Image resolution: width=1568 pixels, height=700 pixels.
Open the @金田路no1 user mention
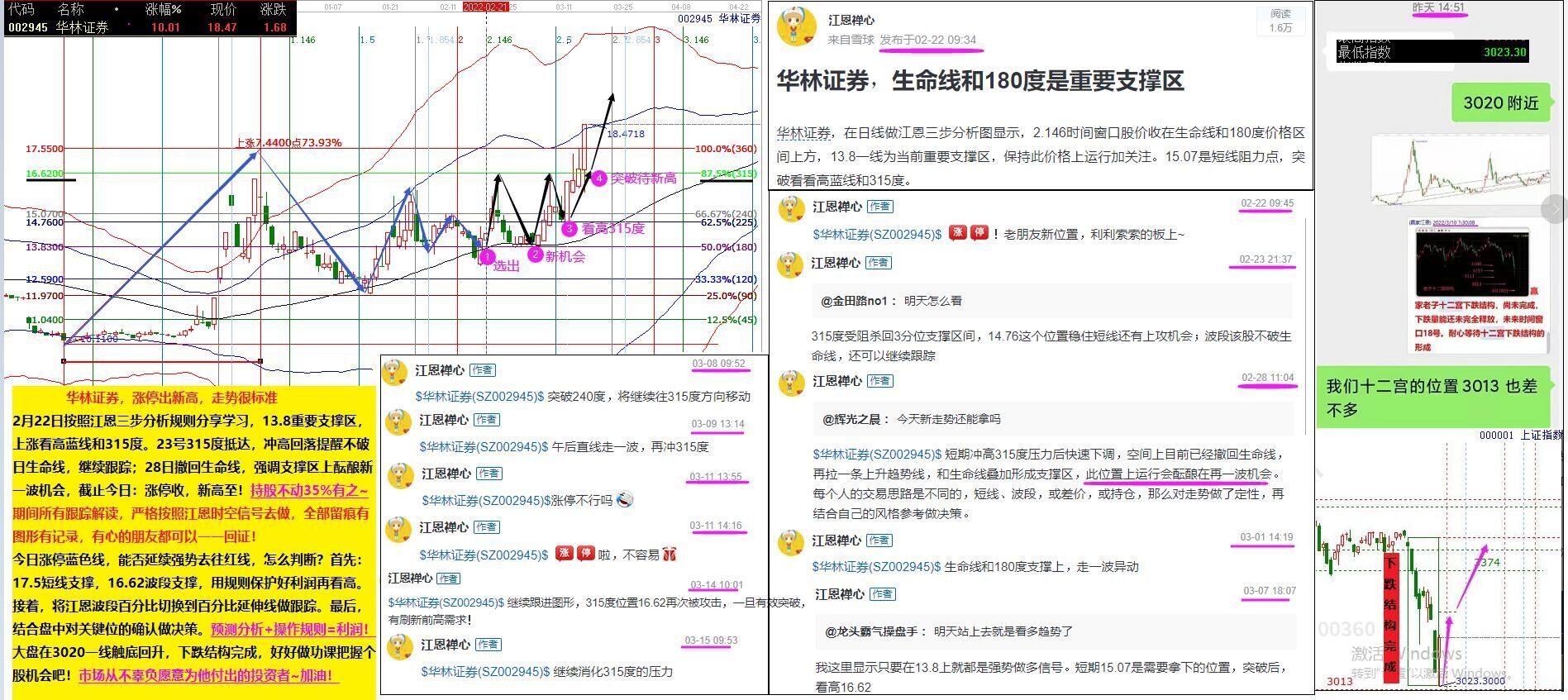(x=855, y=301)
